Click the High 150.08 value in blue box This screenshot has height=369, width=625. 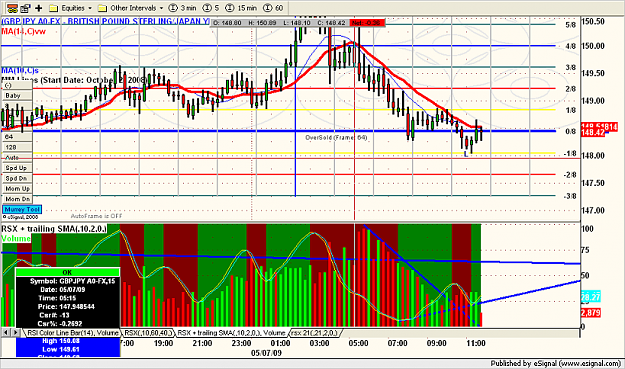pyautogui.click(x=61, y=341)
